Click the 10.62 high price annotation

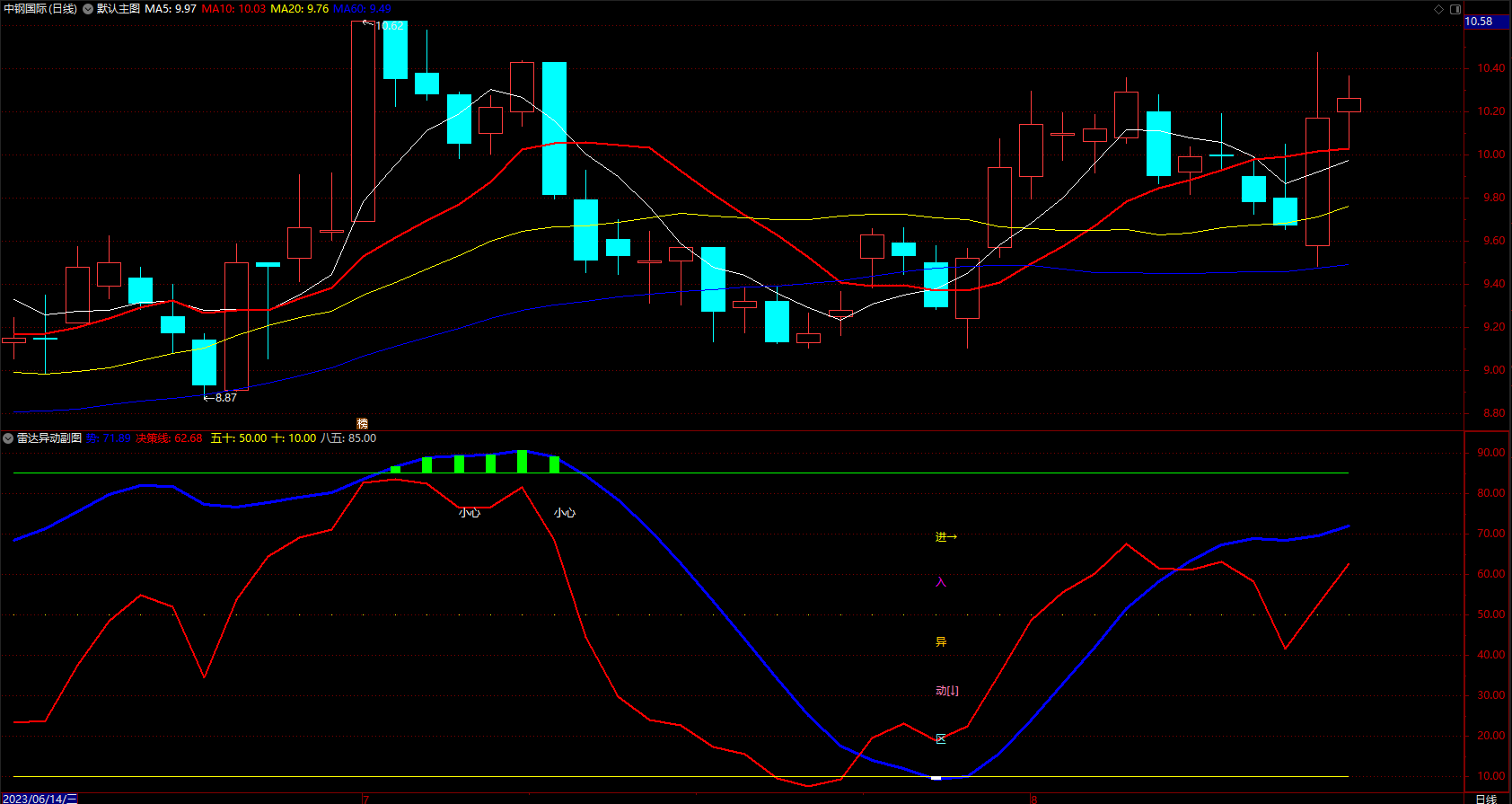390,26
